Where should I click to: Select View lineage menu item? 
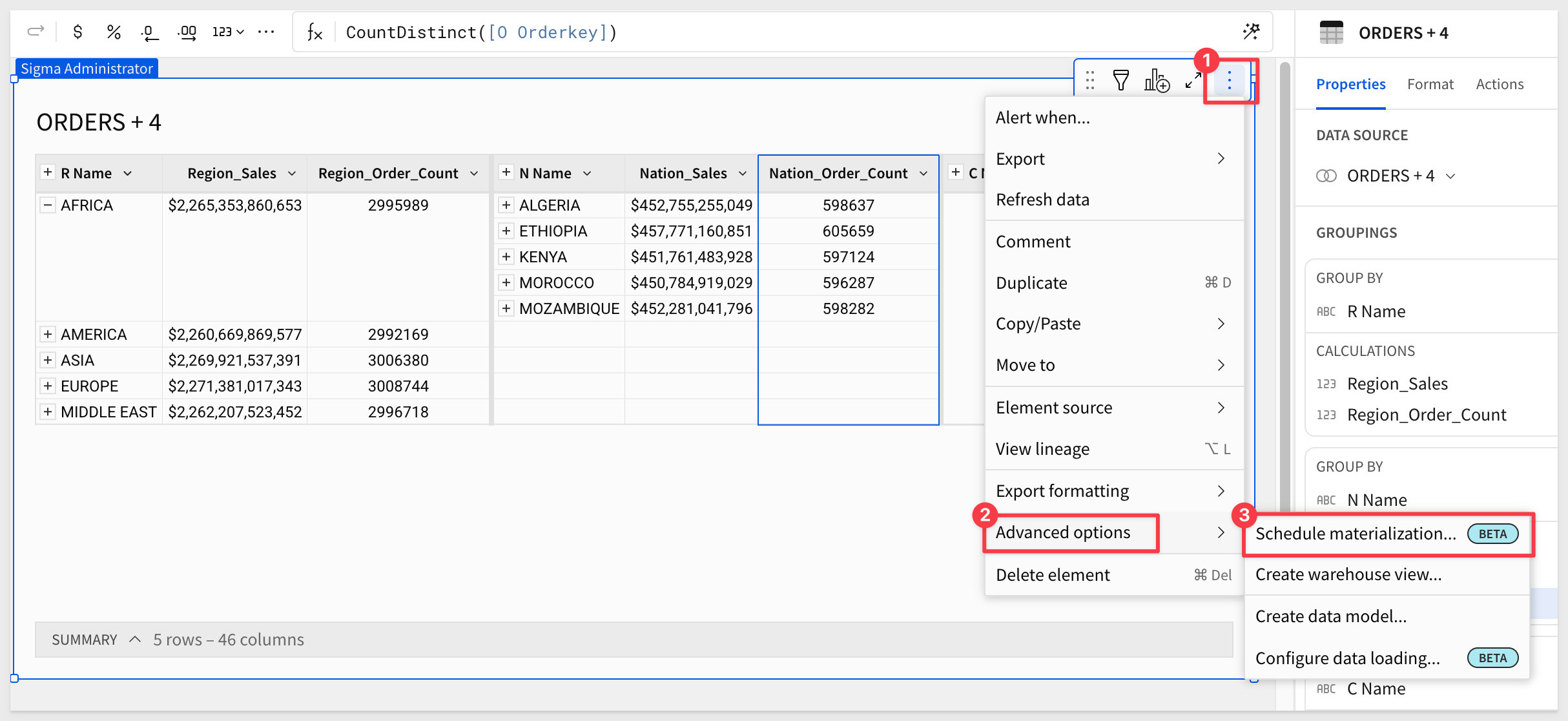1114,448
